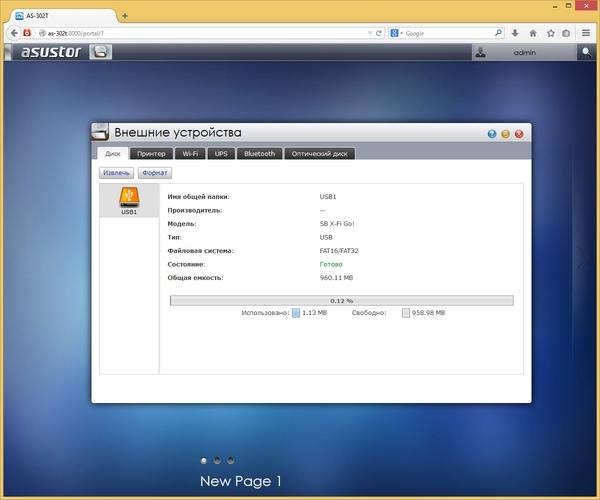600x500 pixels.
Task: Select the USB1 drive icon in the list
Action: point(129,200)
